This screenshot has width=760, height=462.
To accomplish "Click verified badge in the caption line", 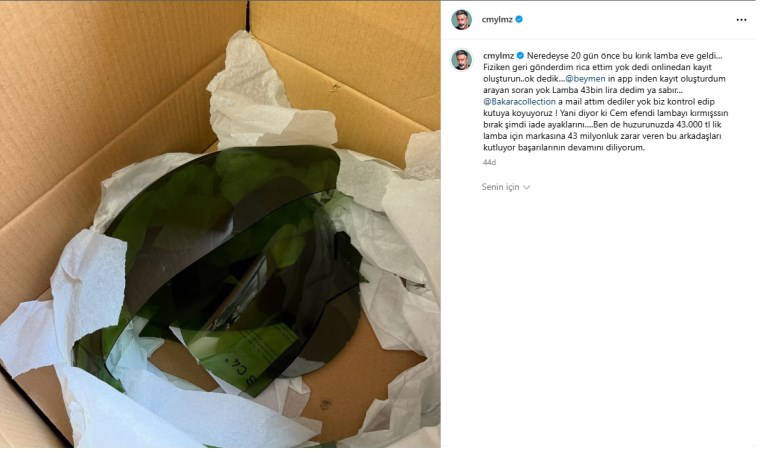I will (520, 56).
